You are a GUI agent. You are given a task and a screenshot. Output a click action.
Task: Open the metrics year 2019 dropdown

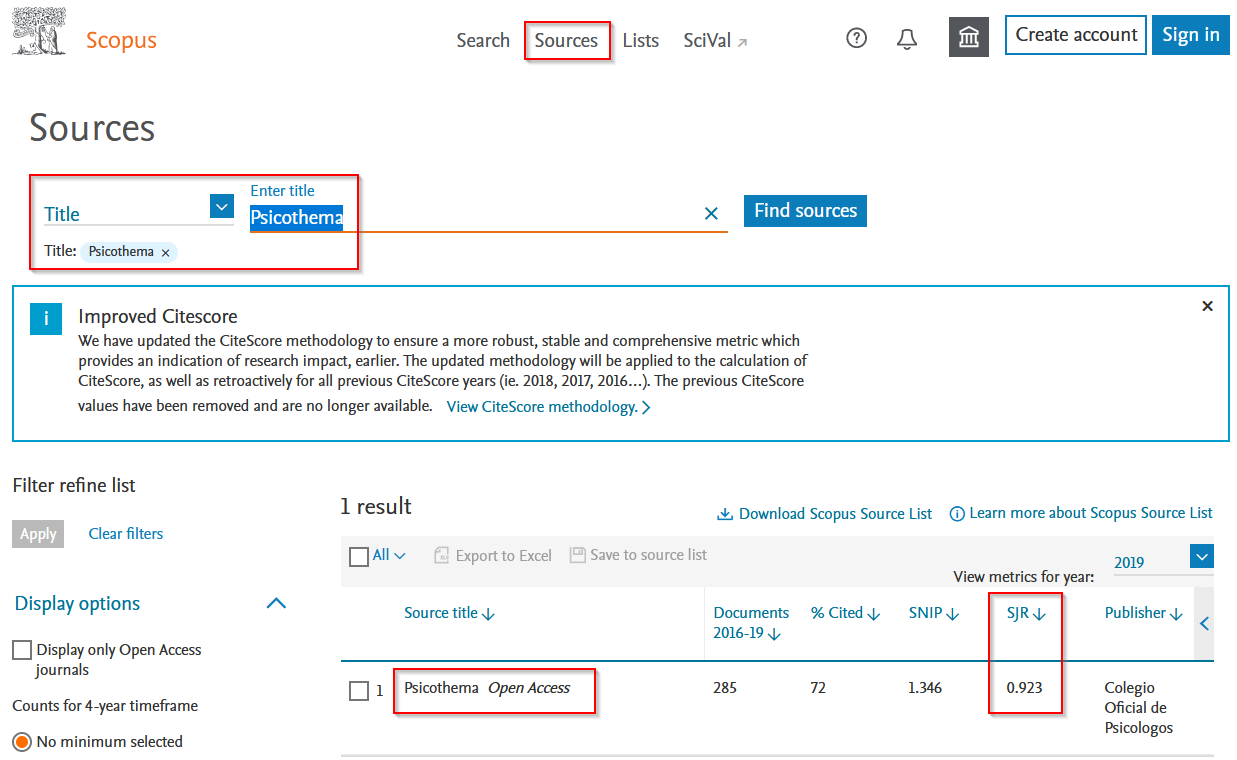click(1201, 557)
